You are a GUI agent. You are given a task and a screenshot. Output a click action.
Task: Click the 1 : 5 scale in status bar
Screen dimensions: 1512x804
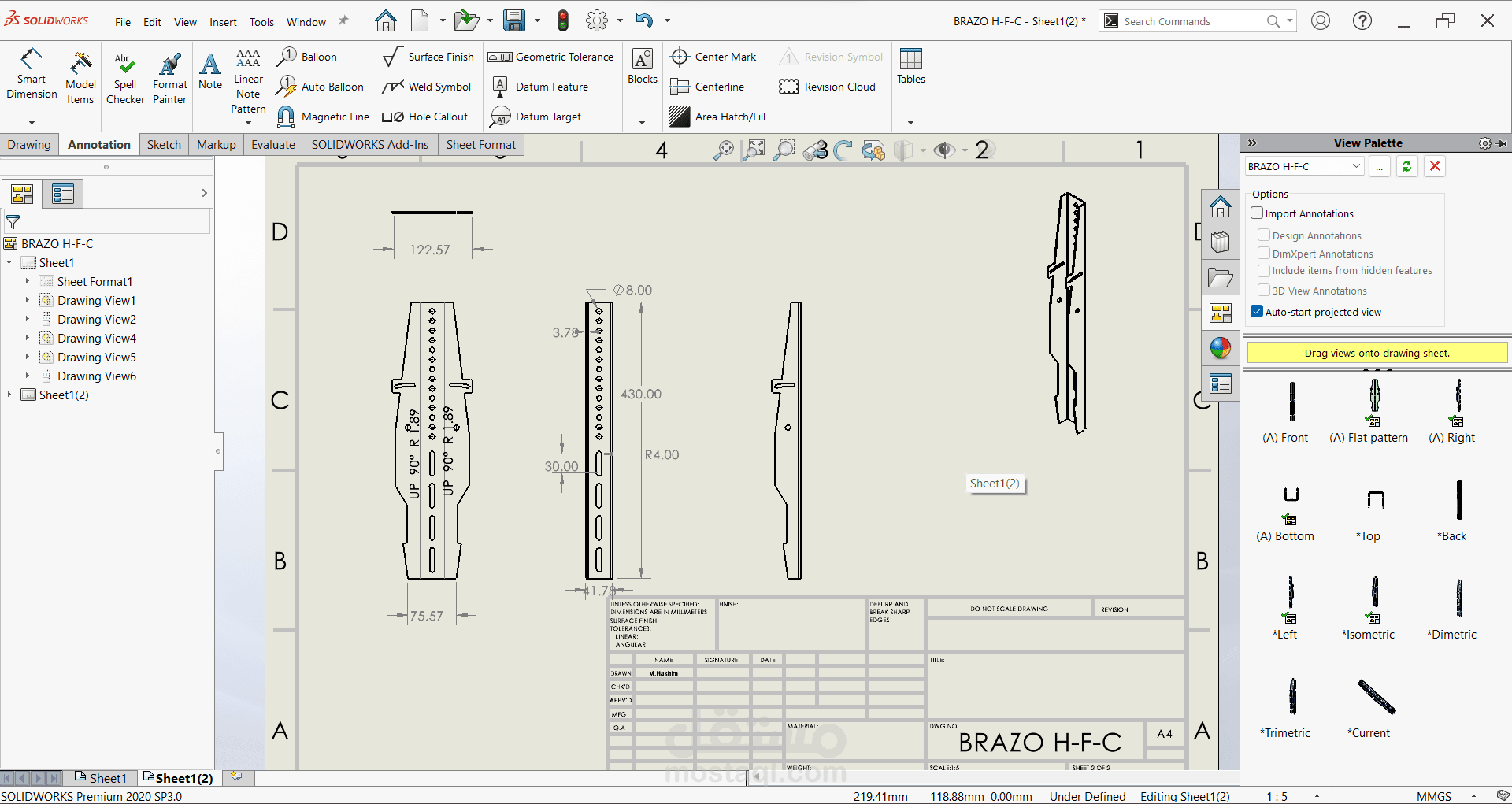coord(1277,796)
